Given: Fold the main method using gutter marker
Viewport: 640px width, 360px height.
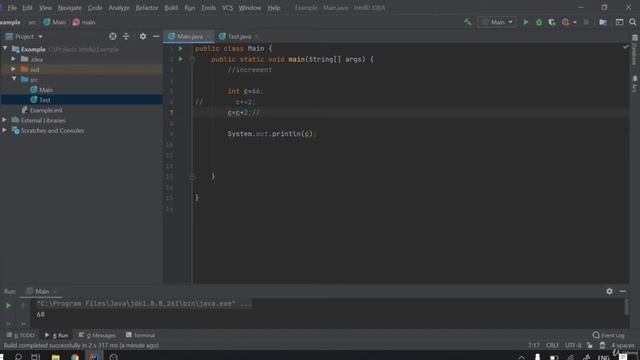Looking at the screenshot, I should (x=192, y=60).
